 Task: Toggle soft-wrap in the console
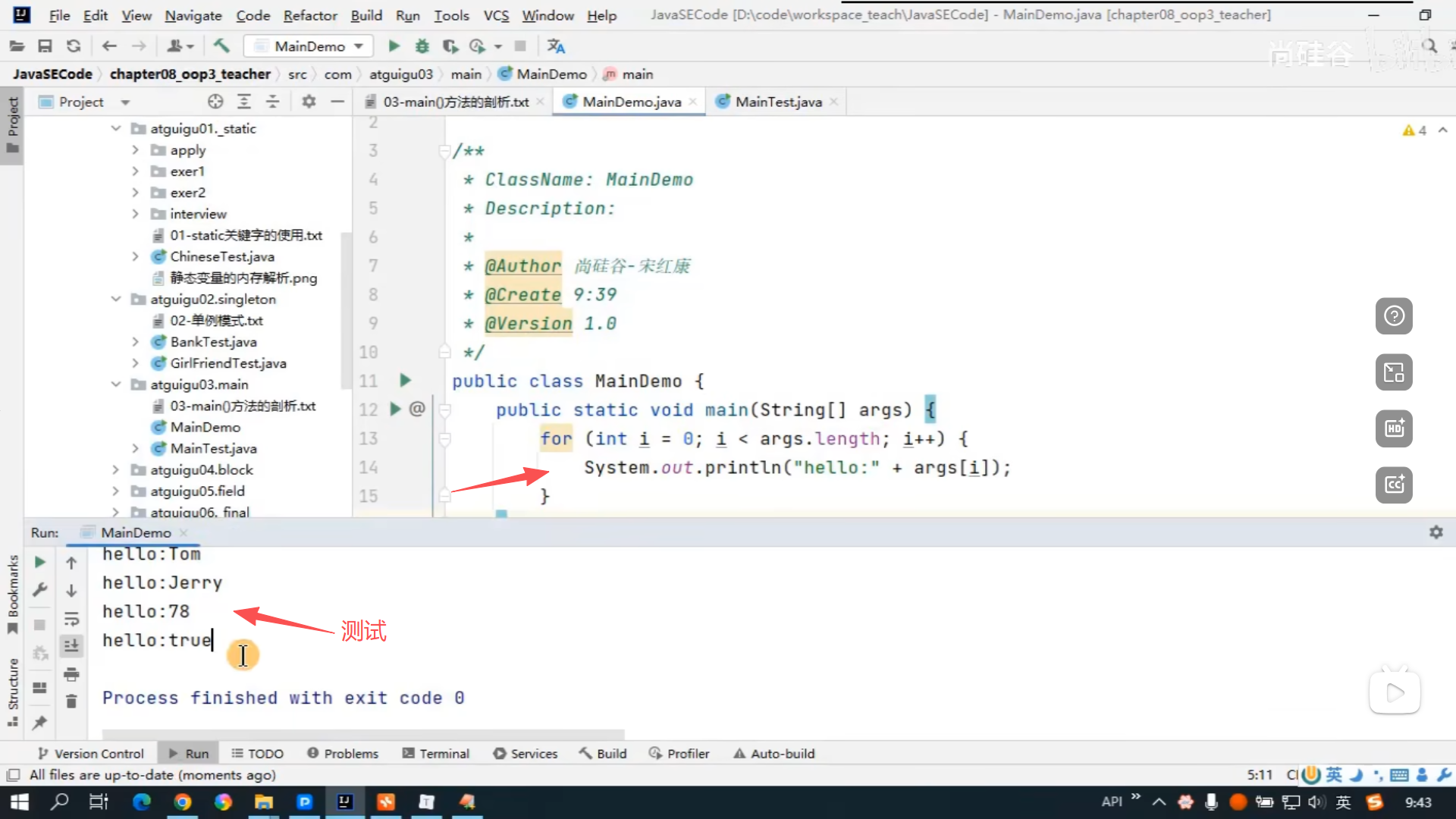coord(71,619)
